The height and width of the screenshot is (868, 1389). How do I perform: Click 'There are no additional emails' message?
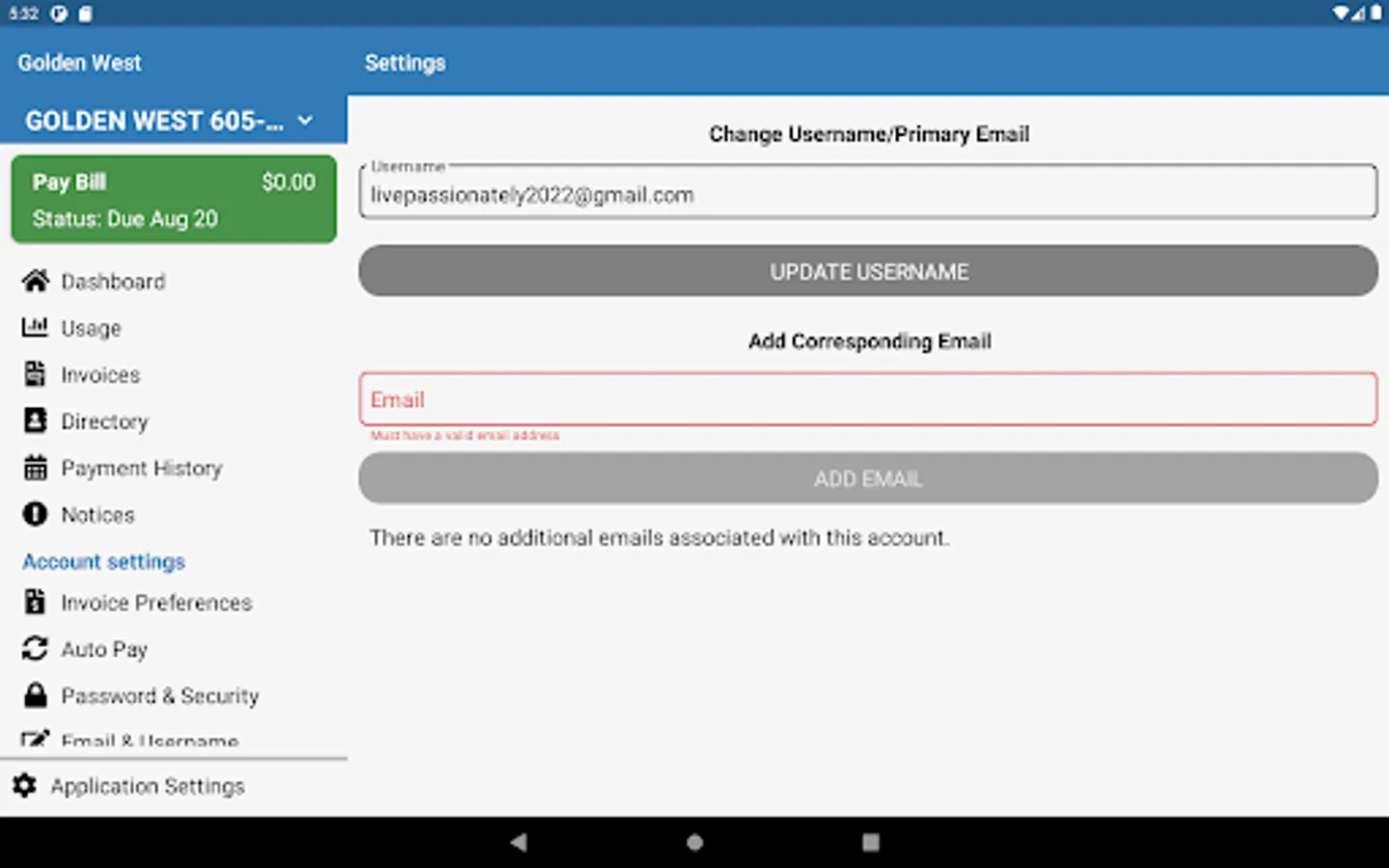tap(659, 537)
